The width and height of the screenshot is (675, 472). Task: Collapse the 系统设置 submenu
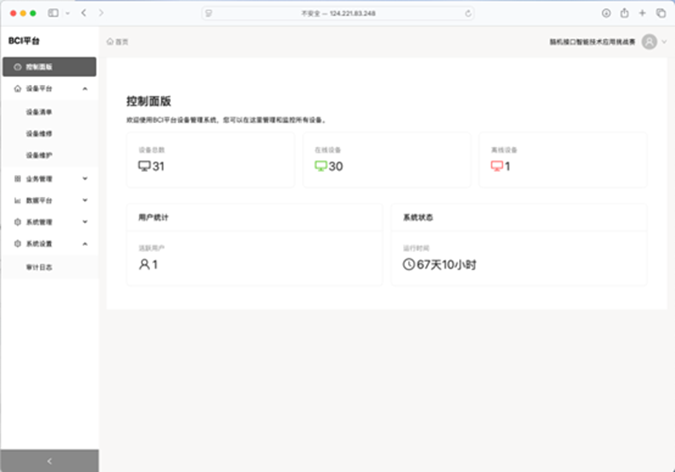pos(85,243)
